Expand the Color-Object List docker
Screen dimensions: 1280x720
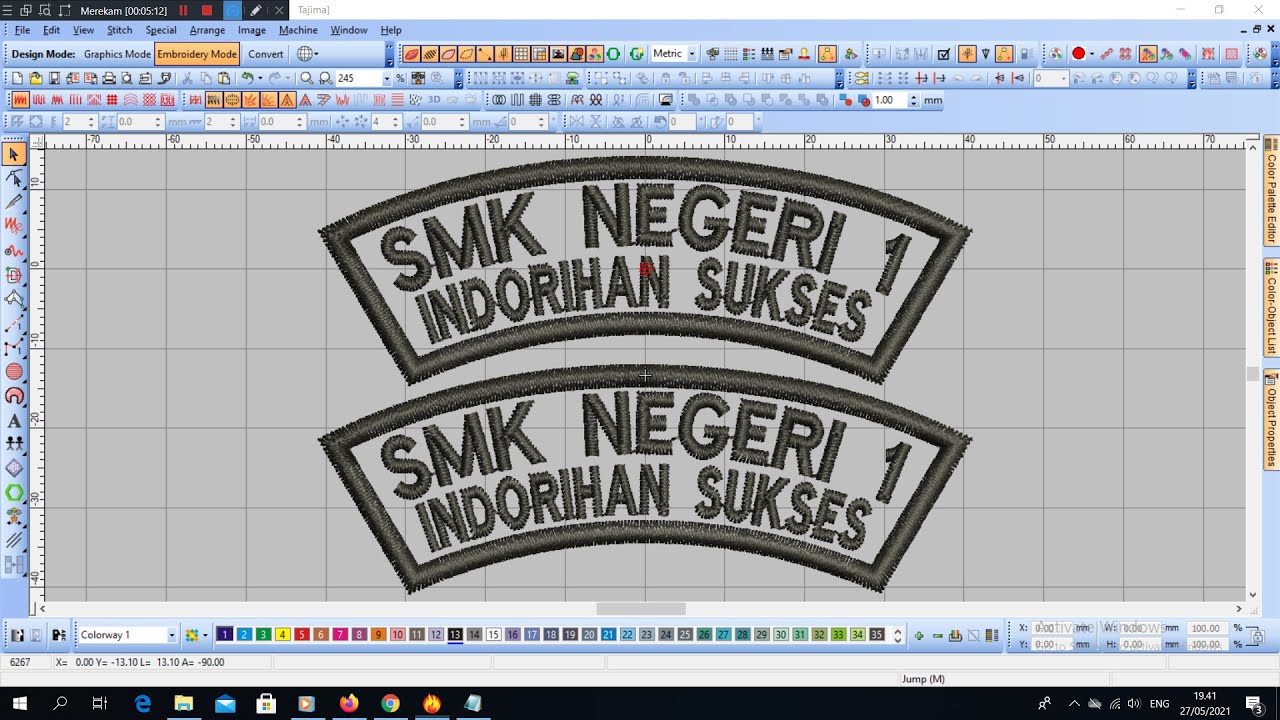[1271, 310]
